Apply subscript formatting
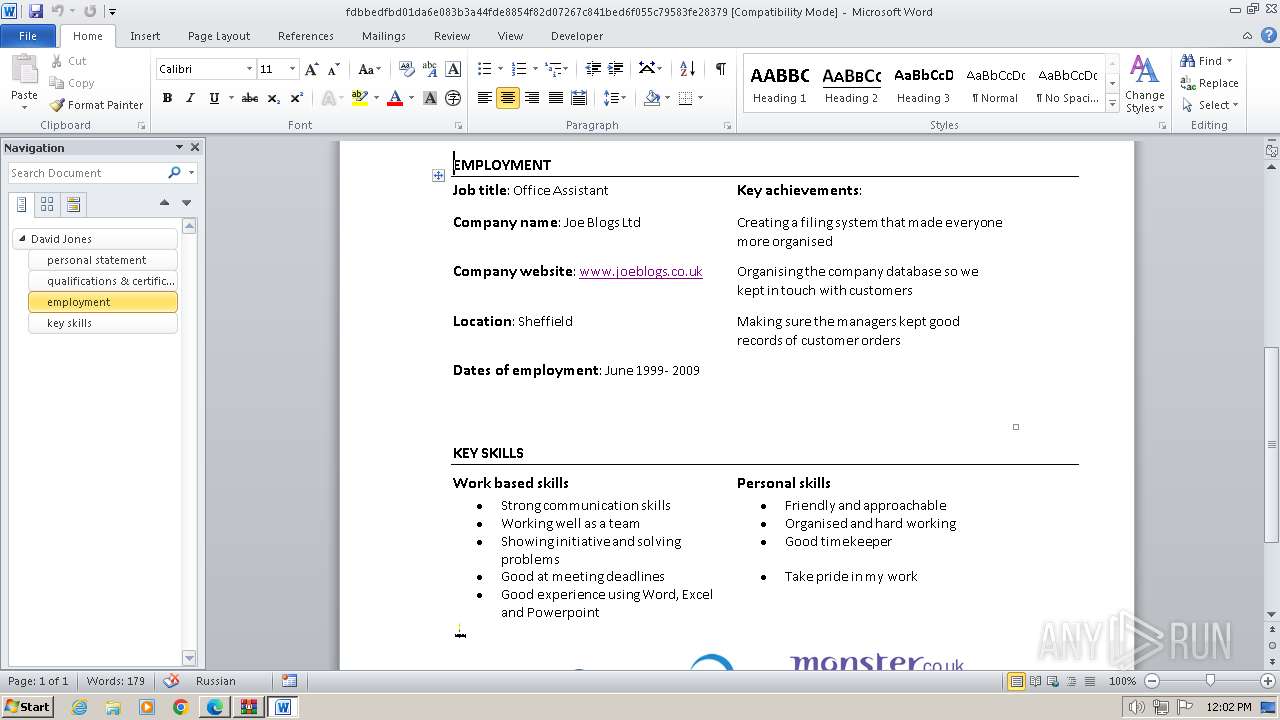This screenshot has height=720, width=1280. 274,98
